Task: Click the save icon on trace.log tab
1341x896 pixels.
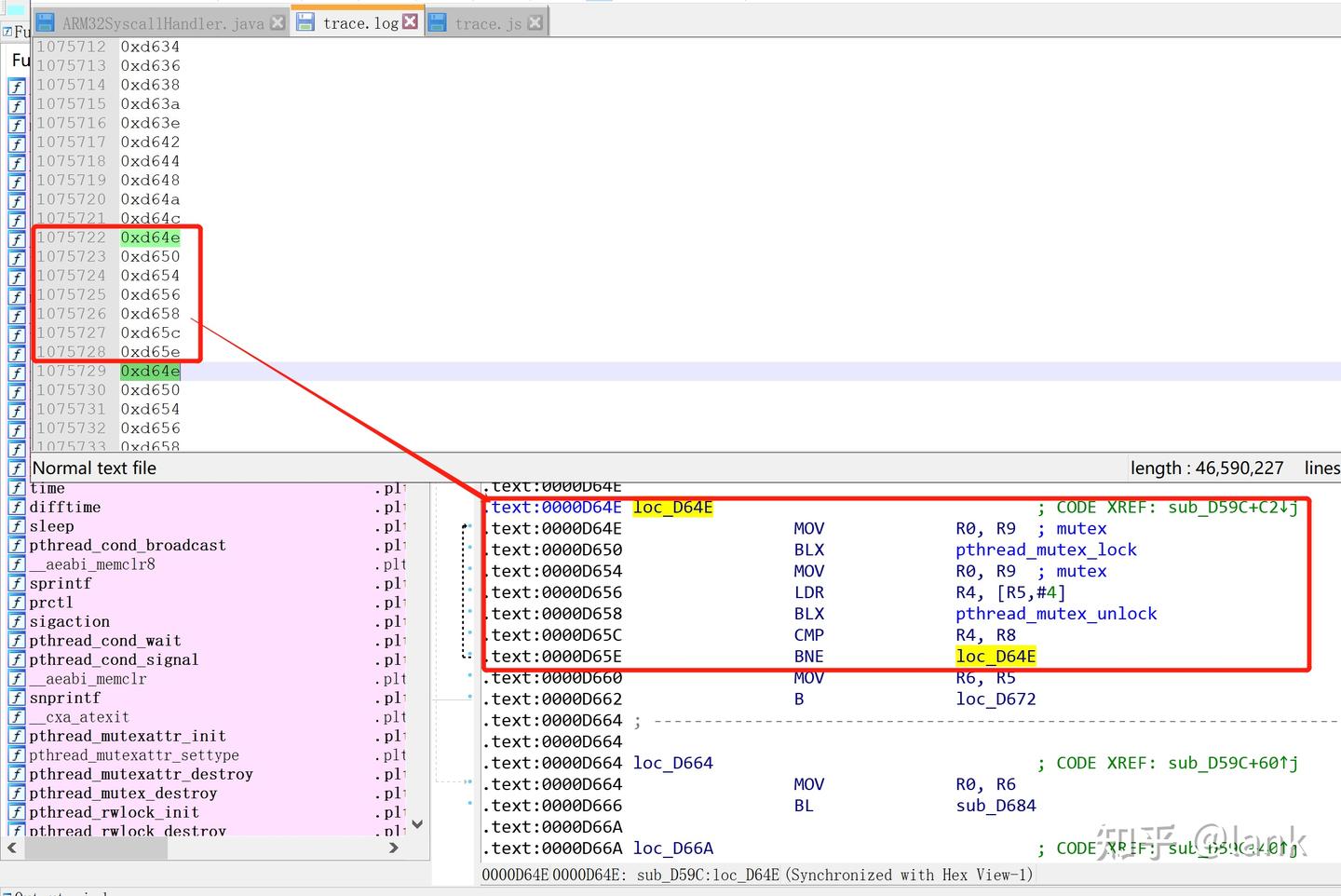Action: (305, 22)
